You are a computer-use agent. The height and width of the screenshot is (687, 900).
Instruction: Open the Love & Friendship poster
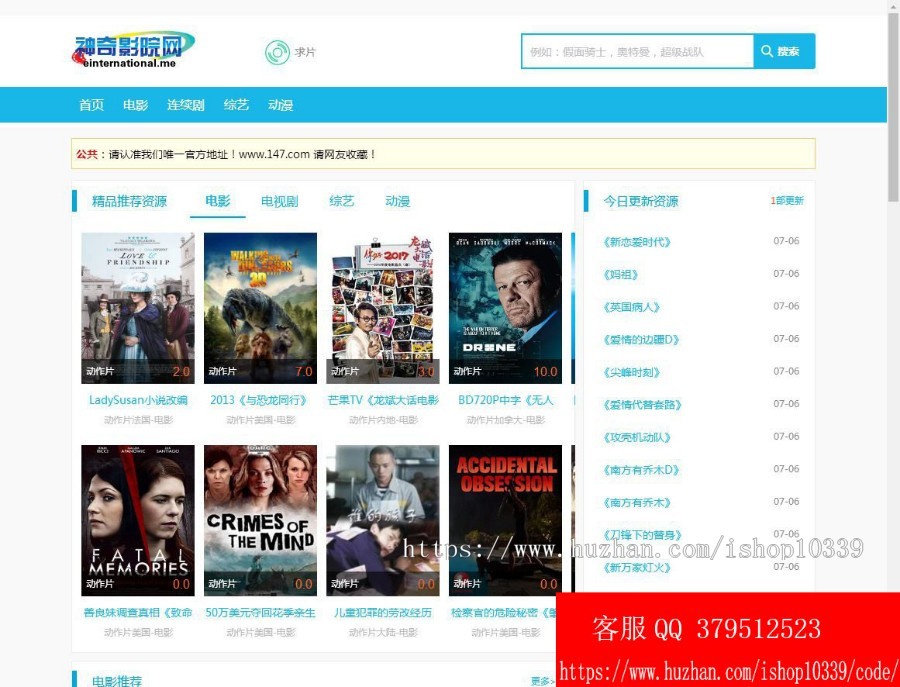click(x=138, y=308)
